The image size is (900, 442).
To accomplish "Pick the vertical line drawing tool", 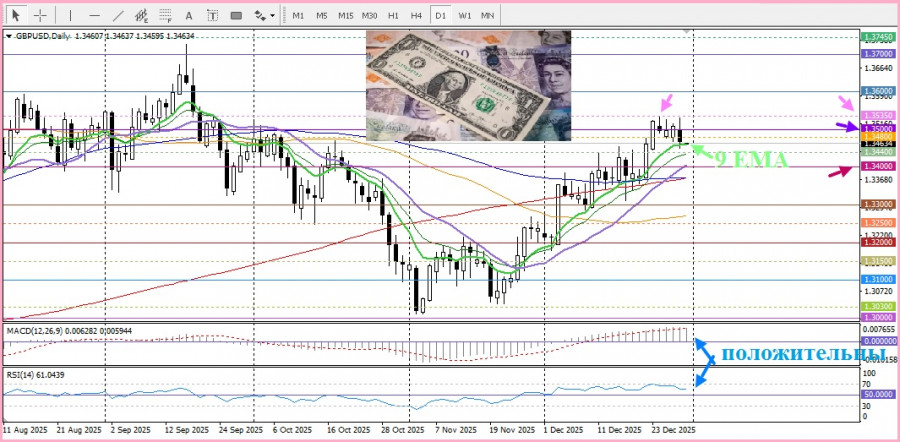I will 70,16.
